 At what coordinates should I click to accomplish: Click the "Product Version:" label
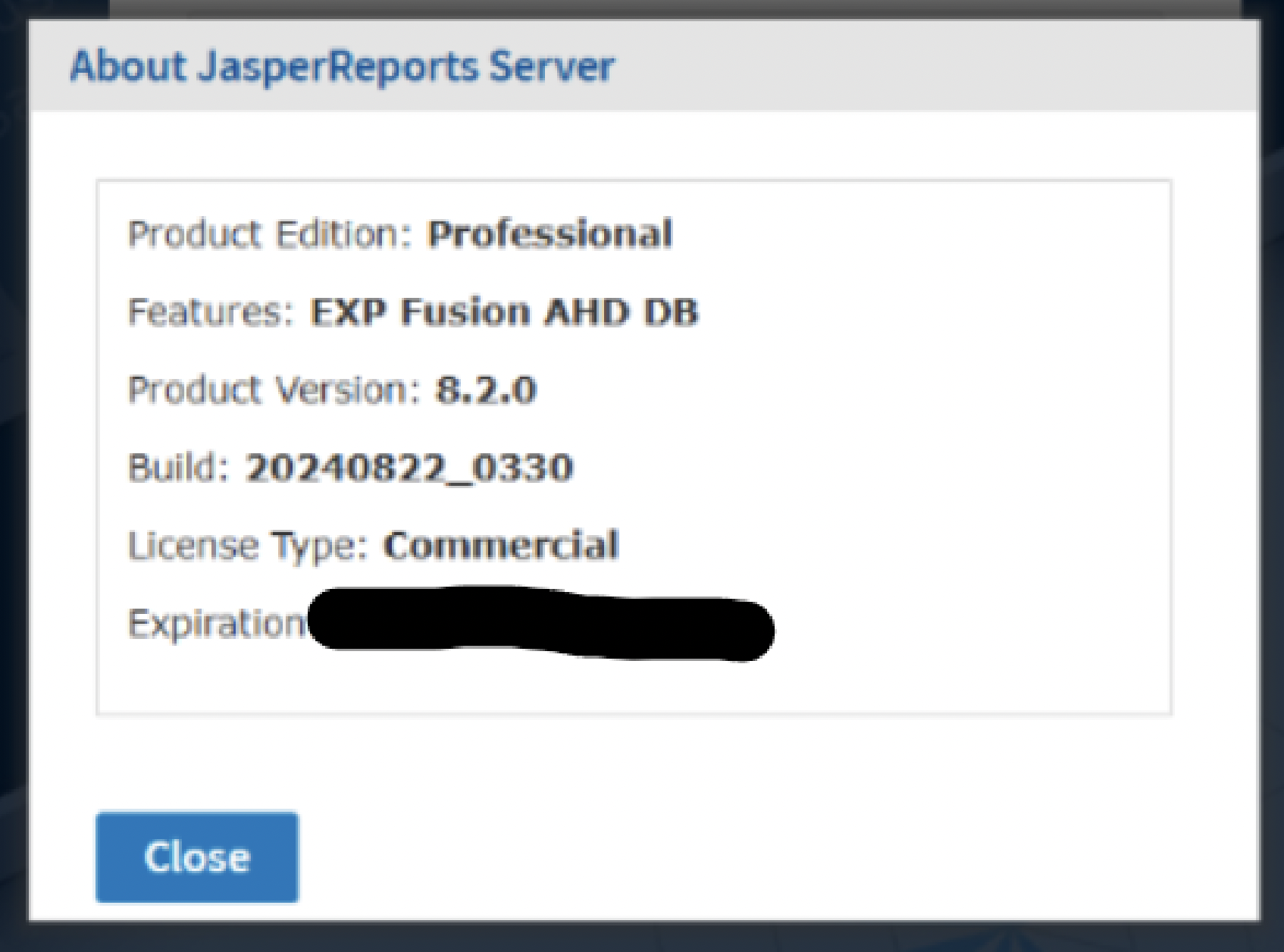(x=274, y=390)
